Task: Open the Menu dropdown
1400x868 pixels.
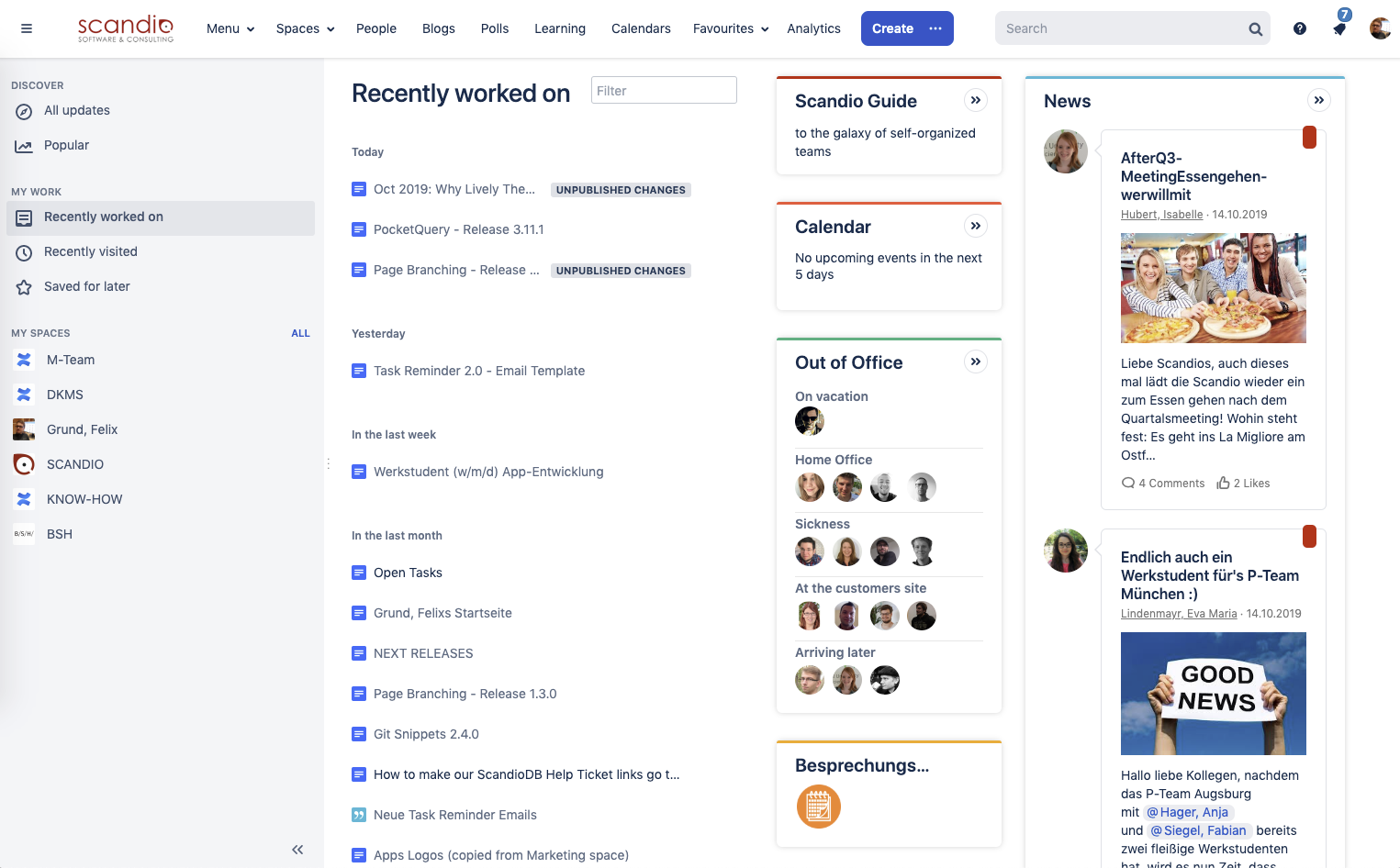Action: pos(230,28)
